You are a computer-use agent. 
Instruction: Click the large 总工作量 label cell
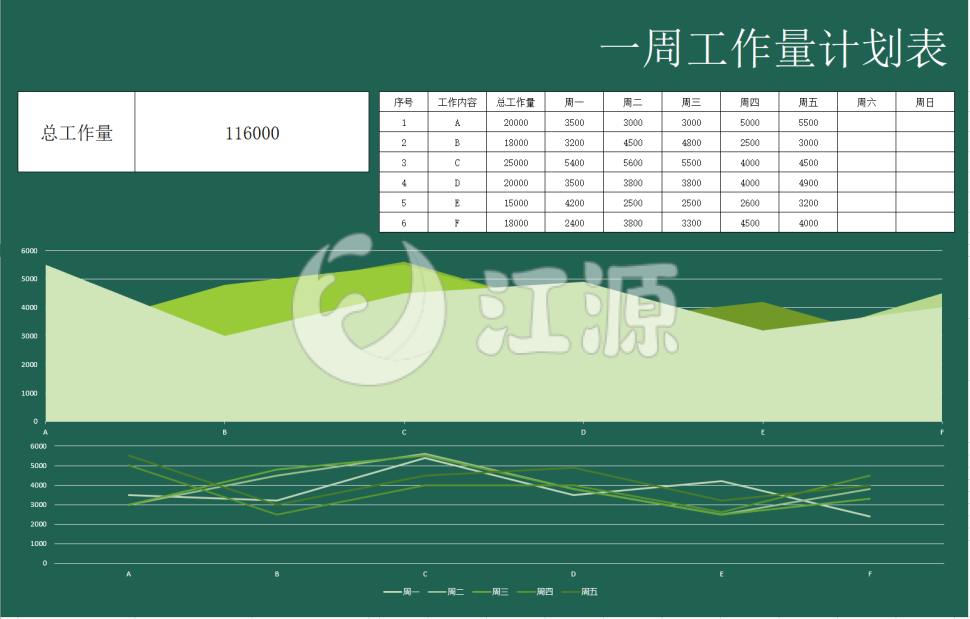[77, 132]
